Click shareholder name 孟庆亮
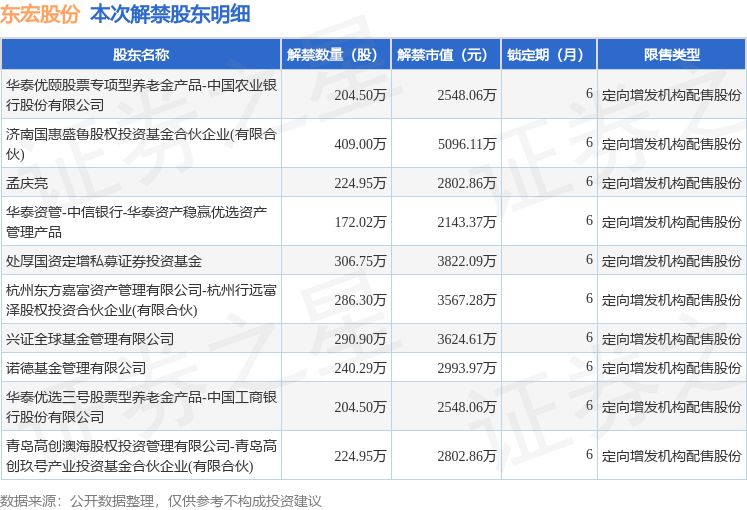Screen dimensions: 747x510 pos(27,183)
